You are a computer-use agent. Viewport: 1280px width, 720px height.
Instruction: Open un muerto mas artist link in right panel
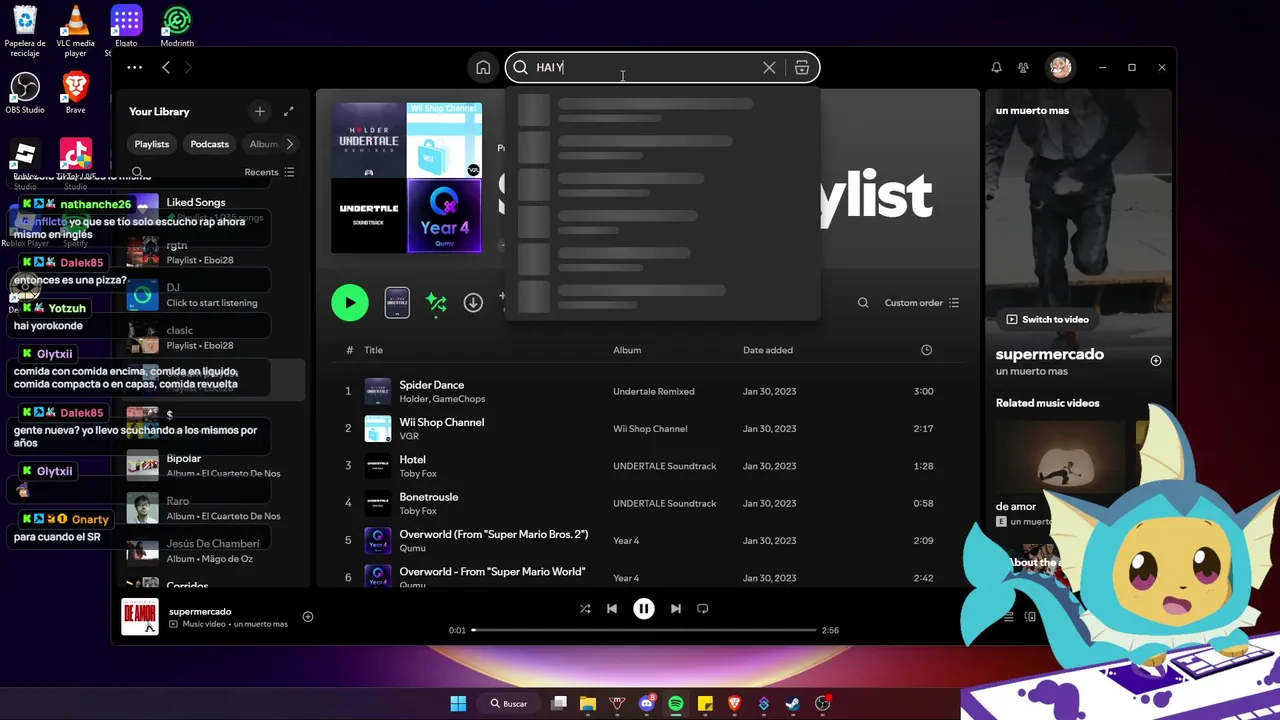(x=1031, y=371)
